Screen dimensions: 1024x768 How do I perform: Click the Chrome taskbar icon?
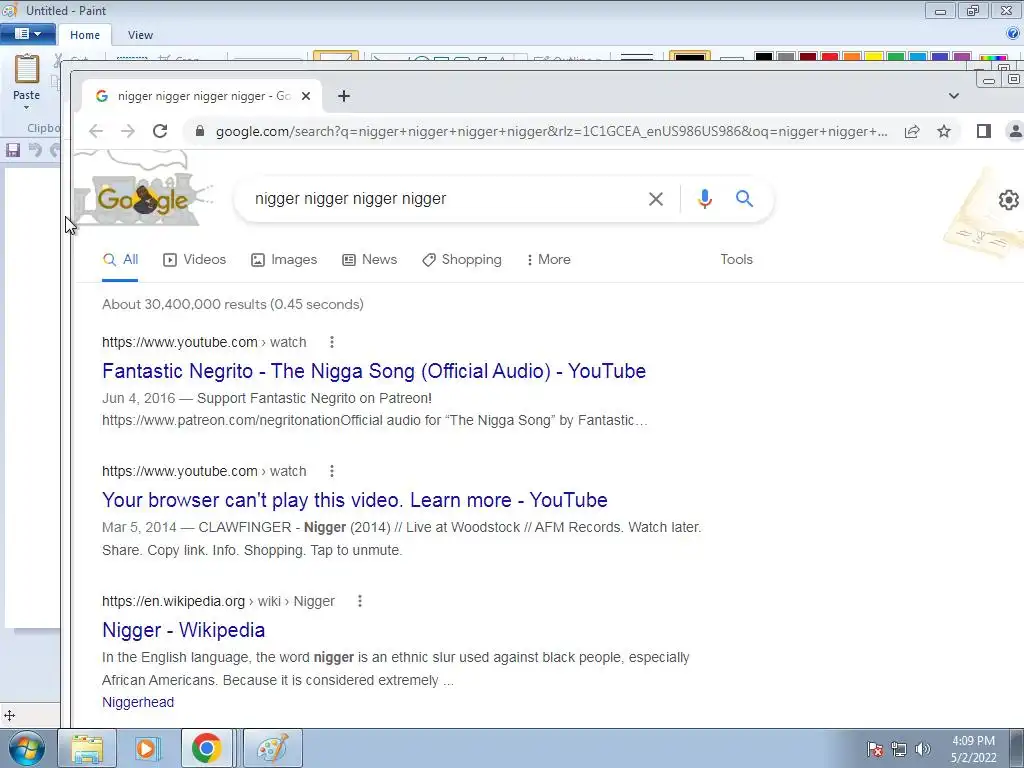tap(206, 748)
